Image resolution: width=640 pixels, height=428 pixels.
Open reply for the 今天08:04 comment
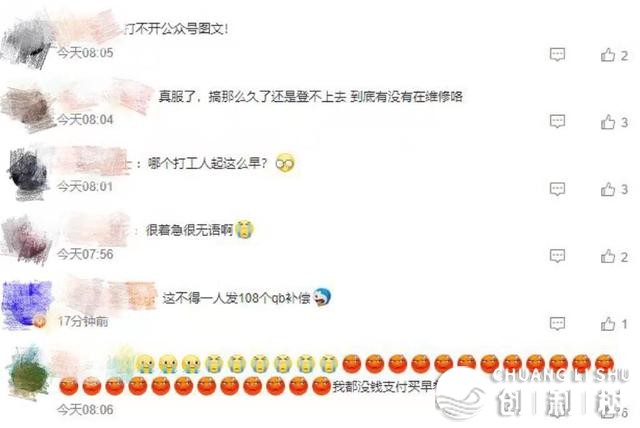click(x=558, y=121)
